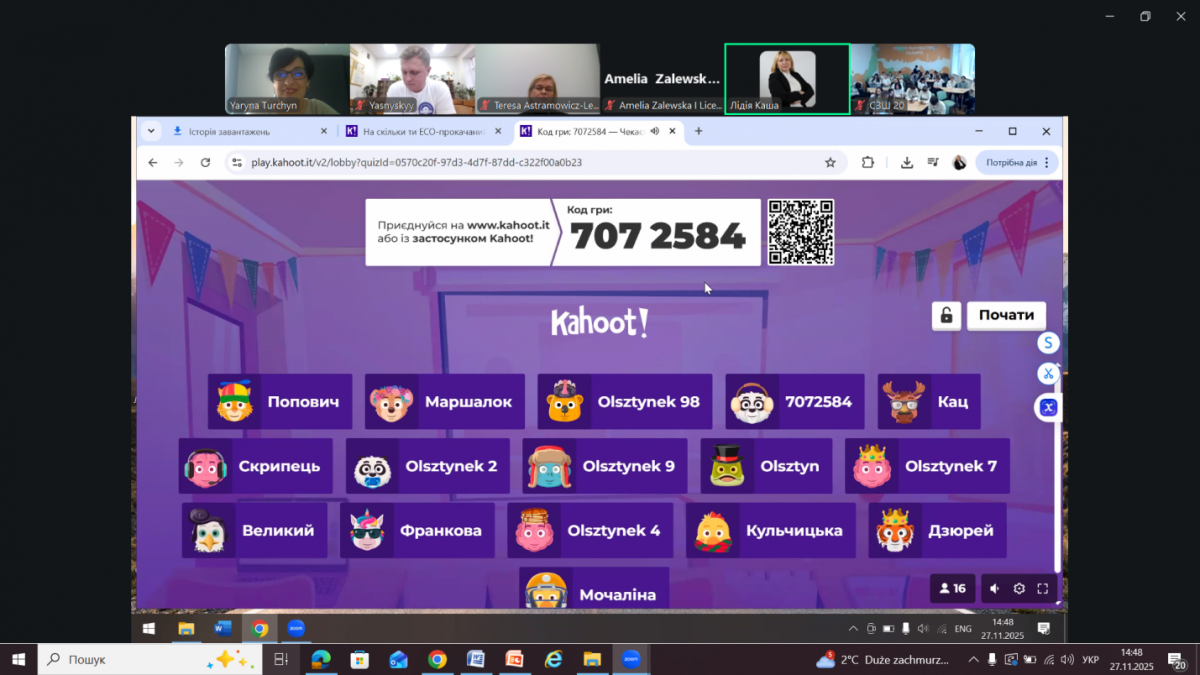Click the Kahoot QR code

[x=800, y=232]
